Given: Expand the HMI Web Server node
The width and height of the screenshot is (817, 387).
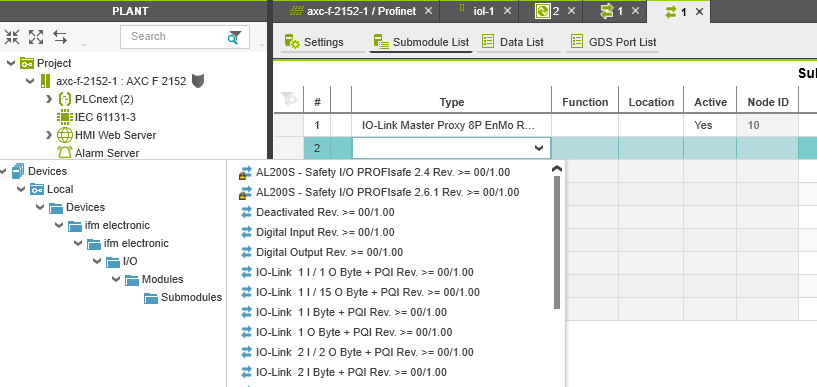Looking at the screenshot, I should (48, 135).
